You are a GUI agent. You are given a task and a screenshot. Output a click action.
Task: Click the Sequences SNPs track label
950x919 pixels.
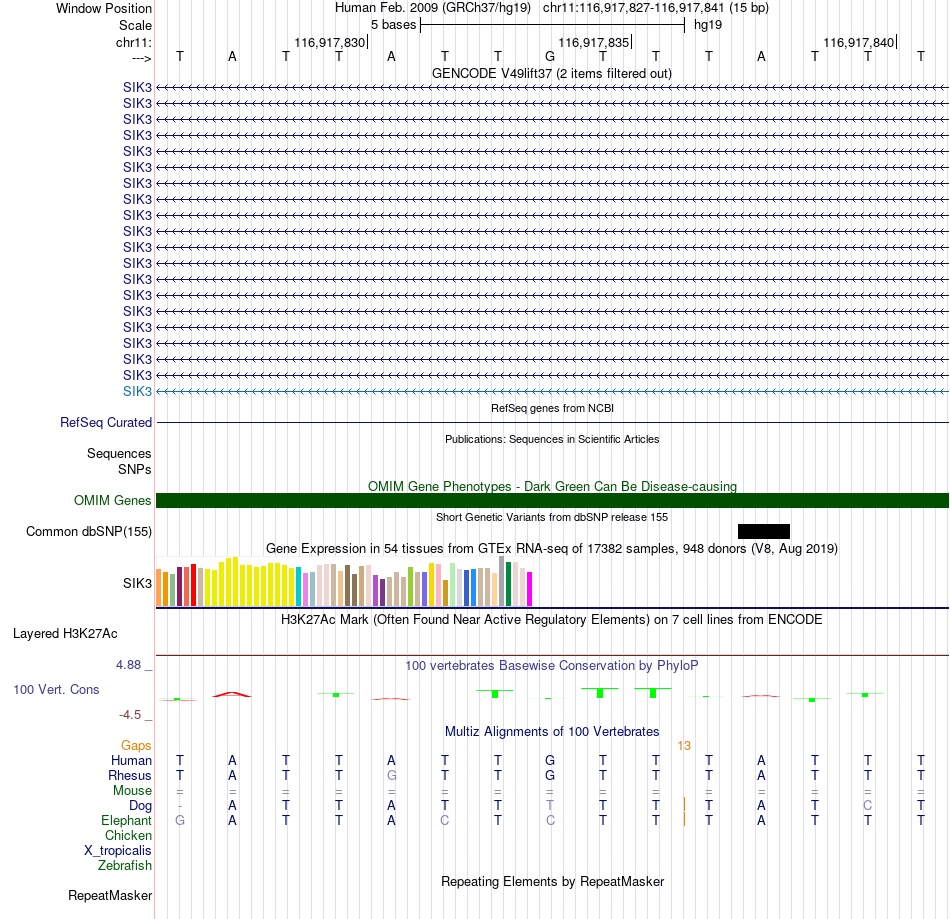pyautogui.click(x=119, y=461)
